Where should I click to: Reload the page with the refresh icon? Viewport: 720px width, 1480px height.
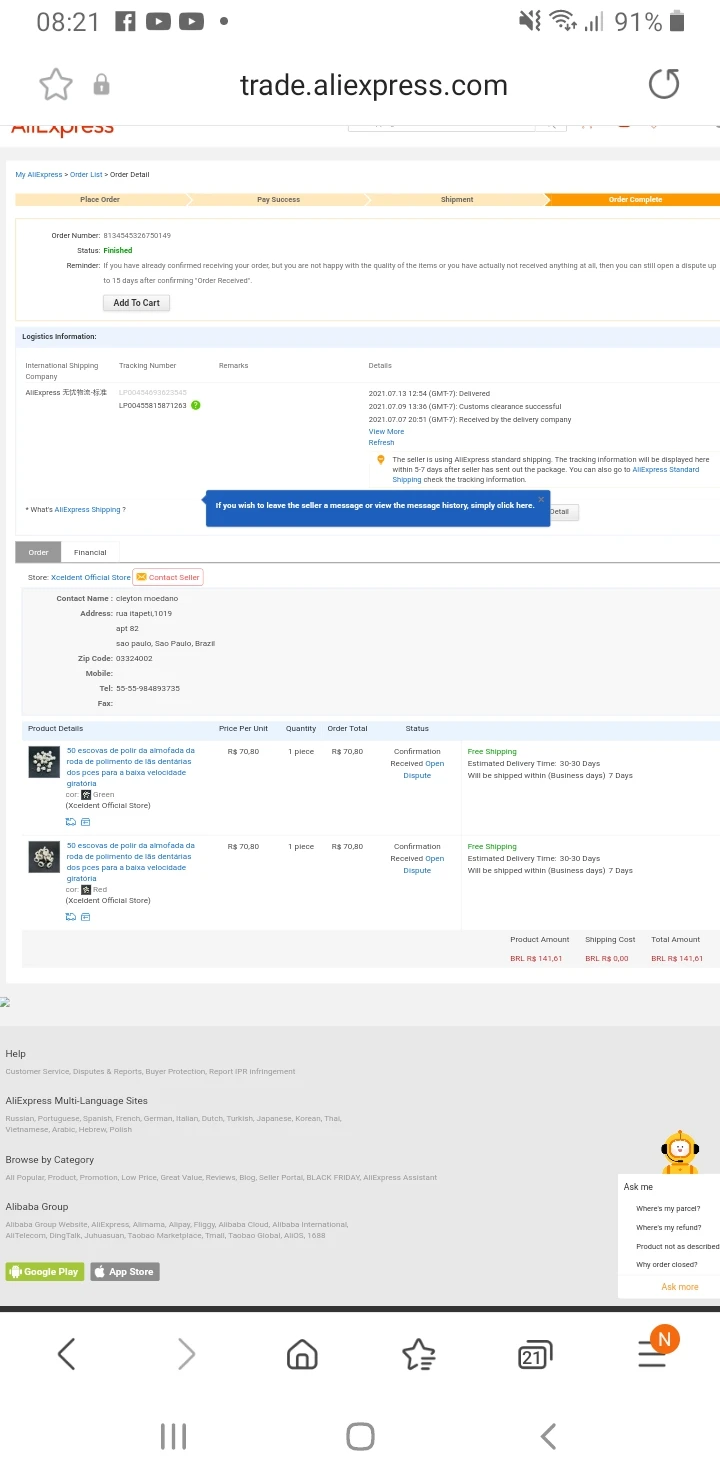pyautogui.click(x=664, y=84)
